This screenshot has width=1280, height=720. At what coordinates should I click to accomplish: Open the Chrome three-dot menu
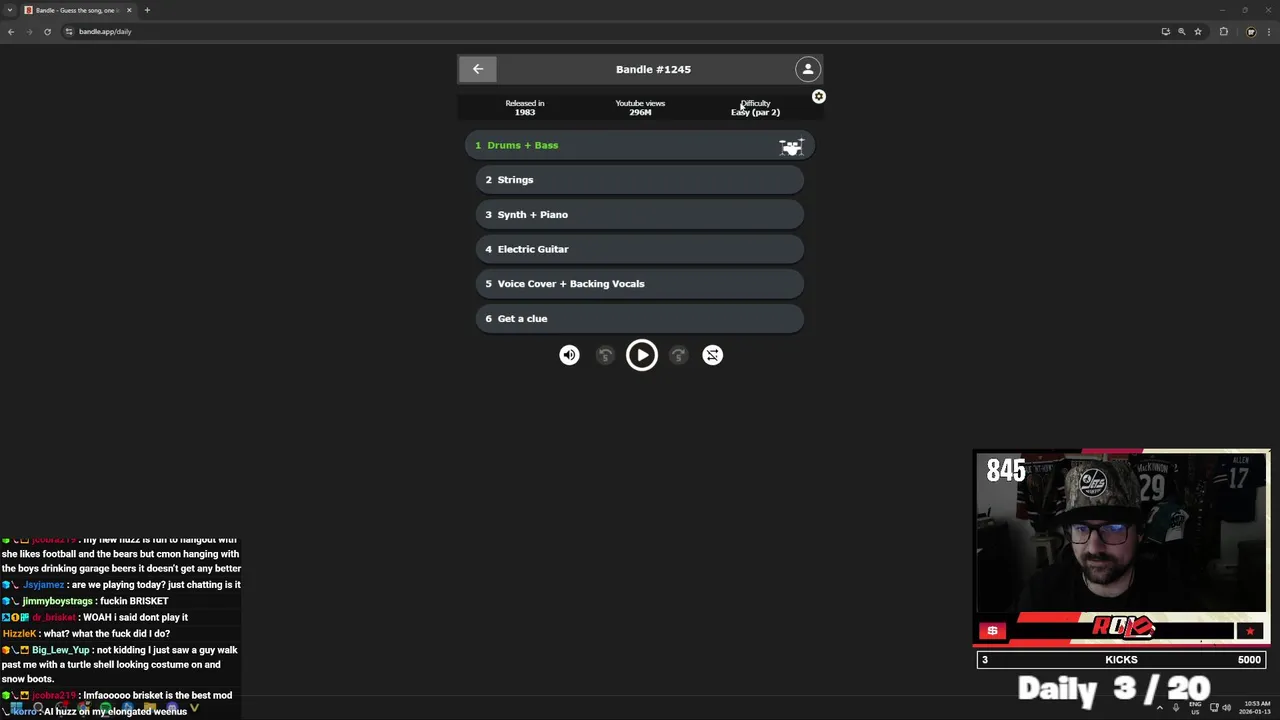click(x=1268, y=32)
